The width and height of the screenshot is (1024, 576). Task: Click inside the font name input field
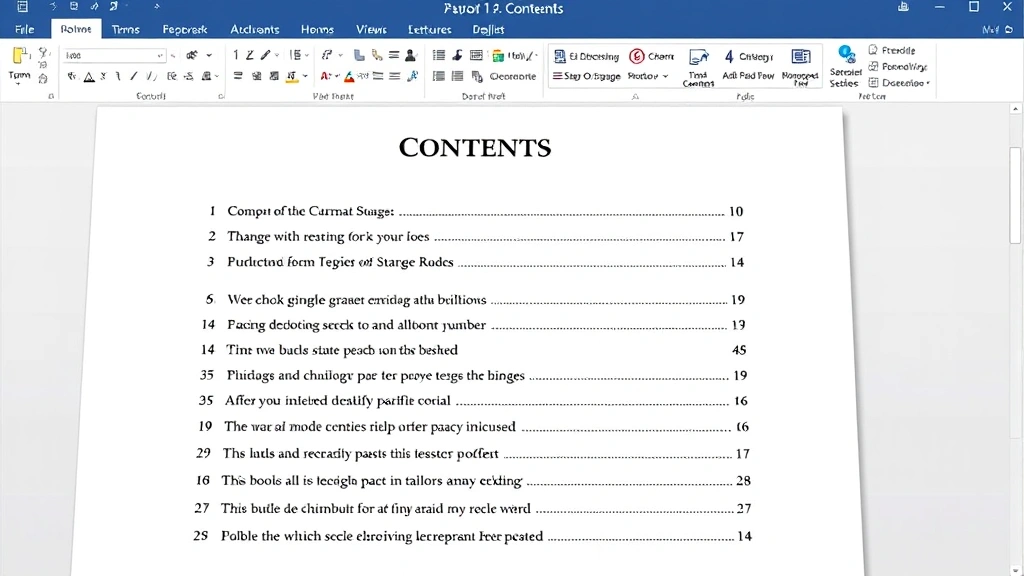pos(105,55)
